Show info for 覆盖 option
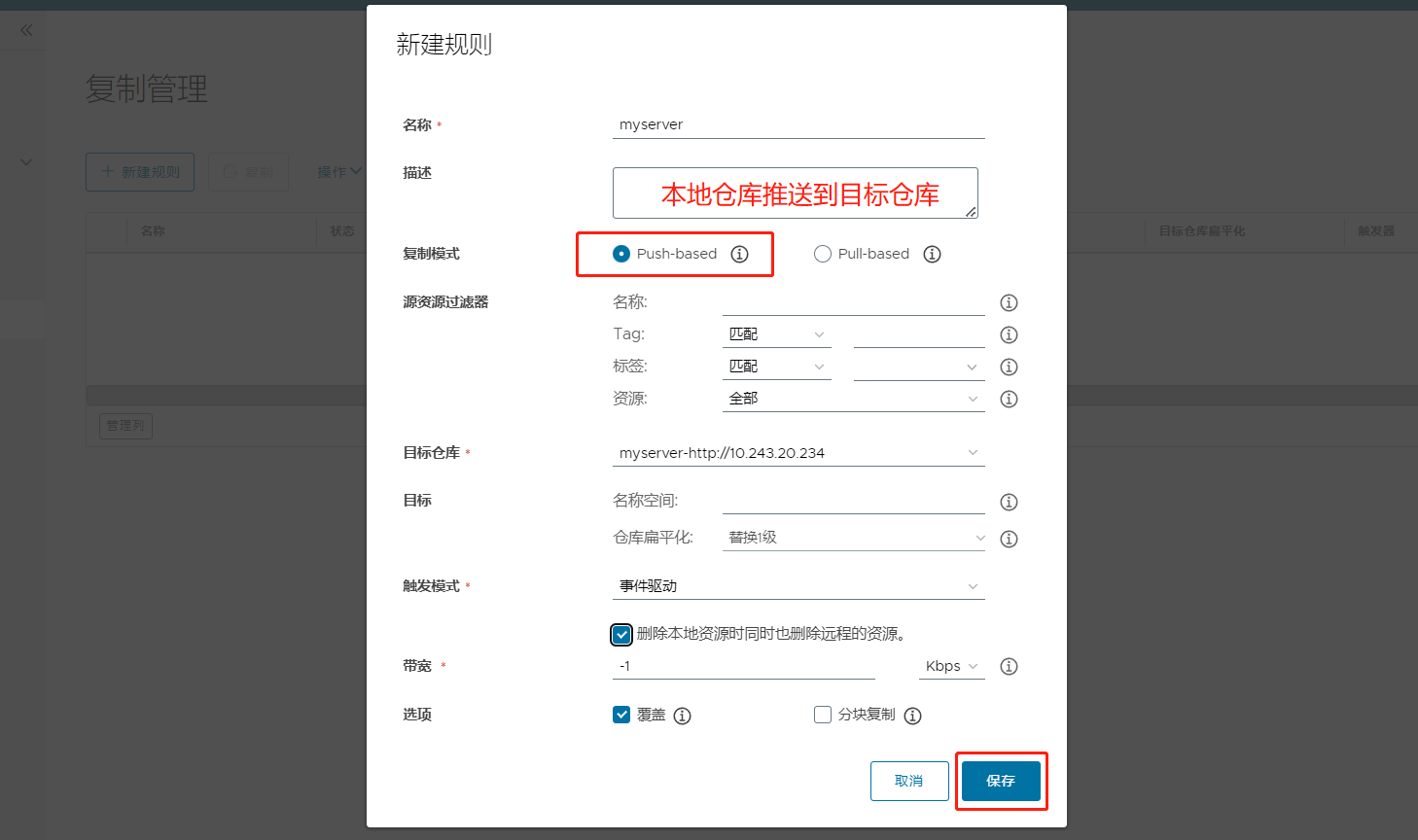 683,716
